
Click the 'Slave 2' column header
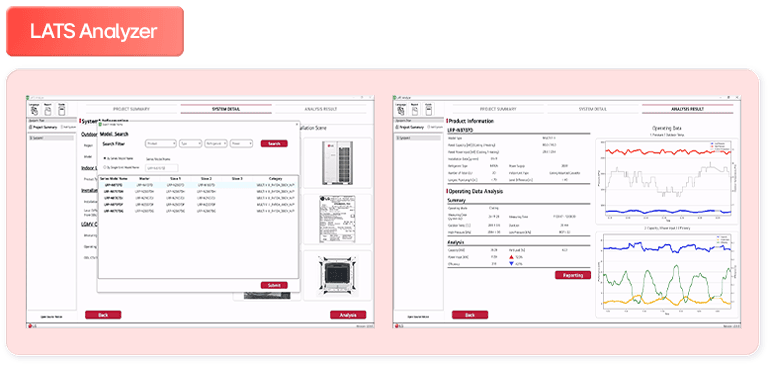pyautogui.click(x=206, y=179)
